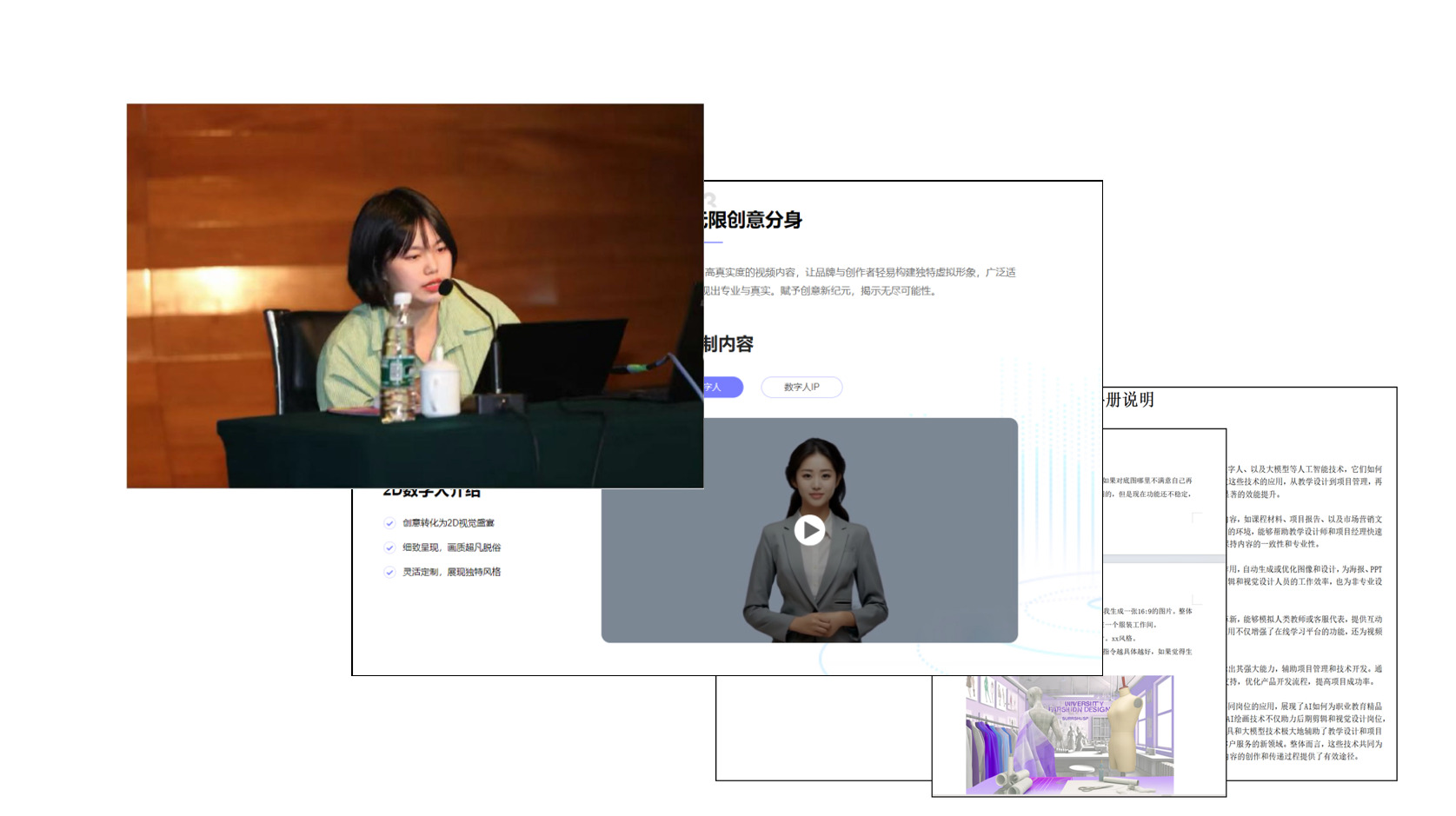Select the 灵活定制，展现独特风格 text
Image resolution: width=1456 pixels, height=816 pixels.
coord(452,572)
